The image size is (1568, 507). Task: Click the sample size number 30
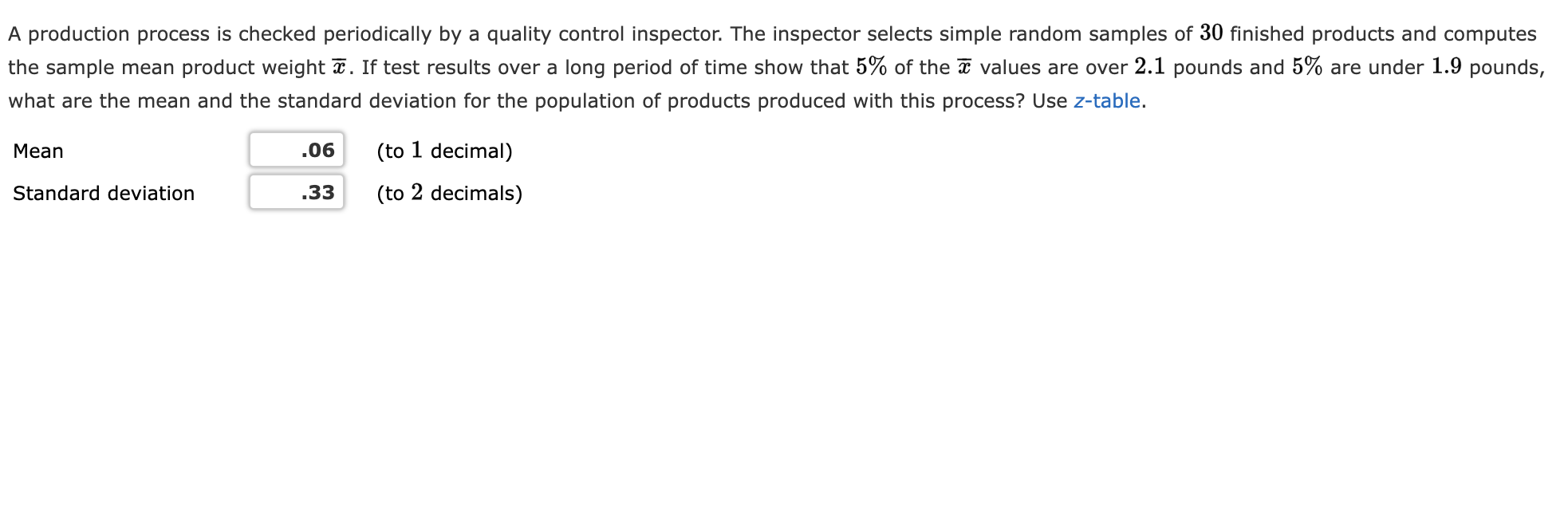[1211, 33]
